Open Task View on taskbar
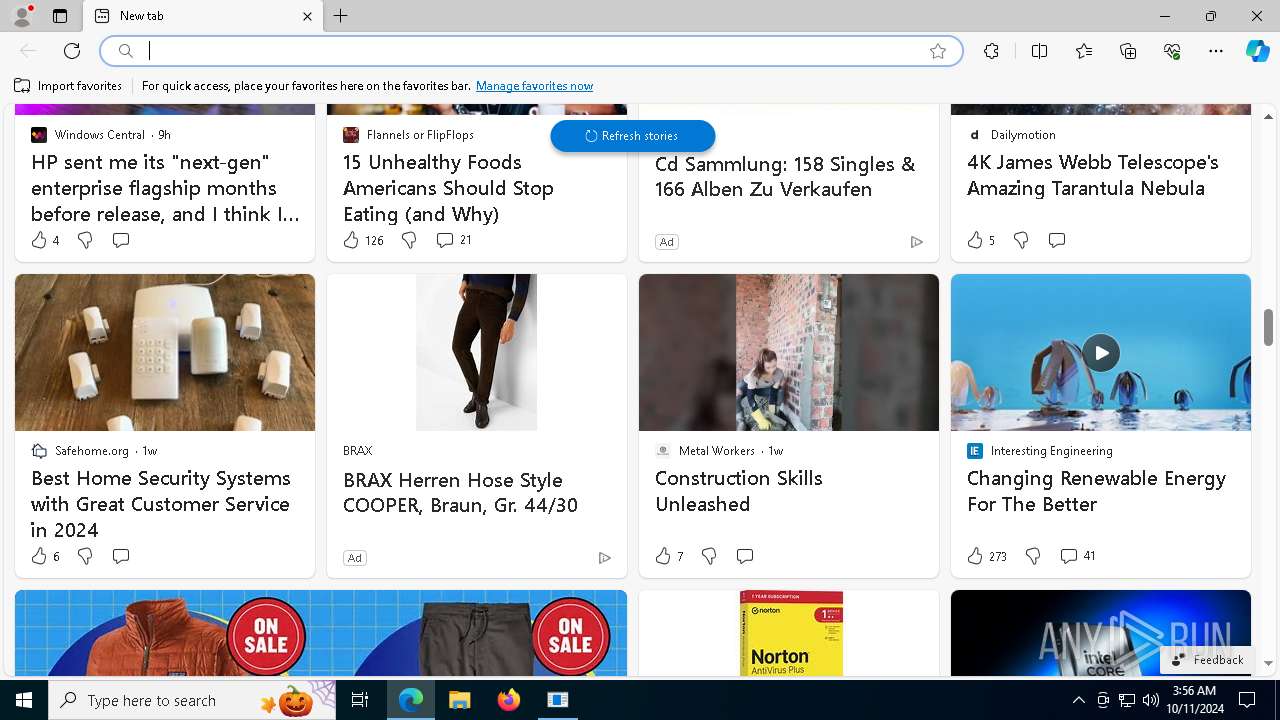Image resolution: width=1280 pixels, height=720 pixels. click(x=360, y=700)
